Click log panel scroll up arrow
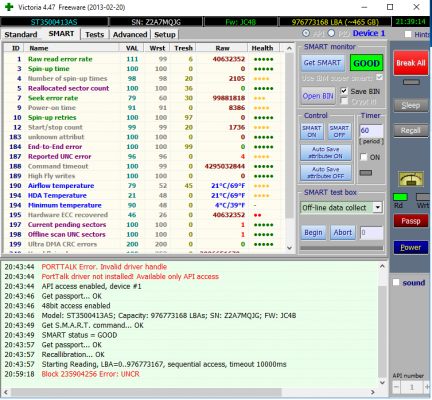The width and height of the screenshot is (432, 400). coord(382,266)
